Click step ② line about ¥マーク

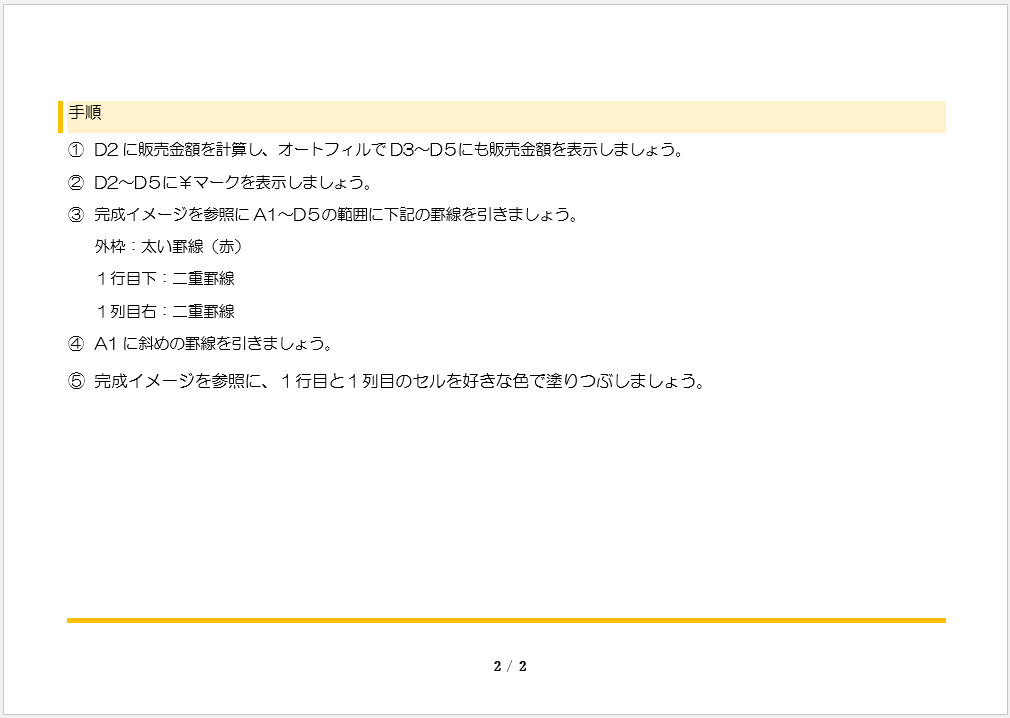[x=220, y=183]
